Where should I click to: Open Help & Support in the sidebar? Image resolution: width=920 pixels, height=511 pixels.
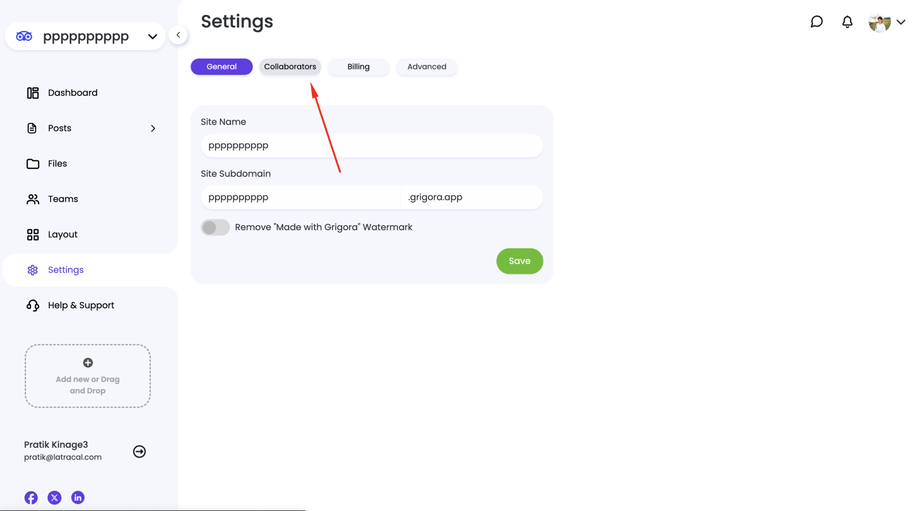coord(81,306)
